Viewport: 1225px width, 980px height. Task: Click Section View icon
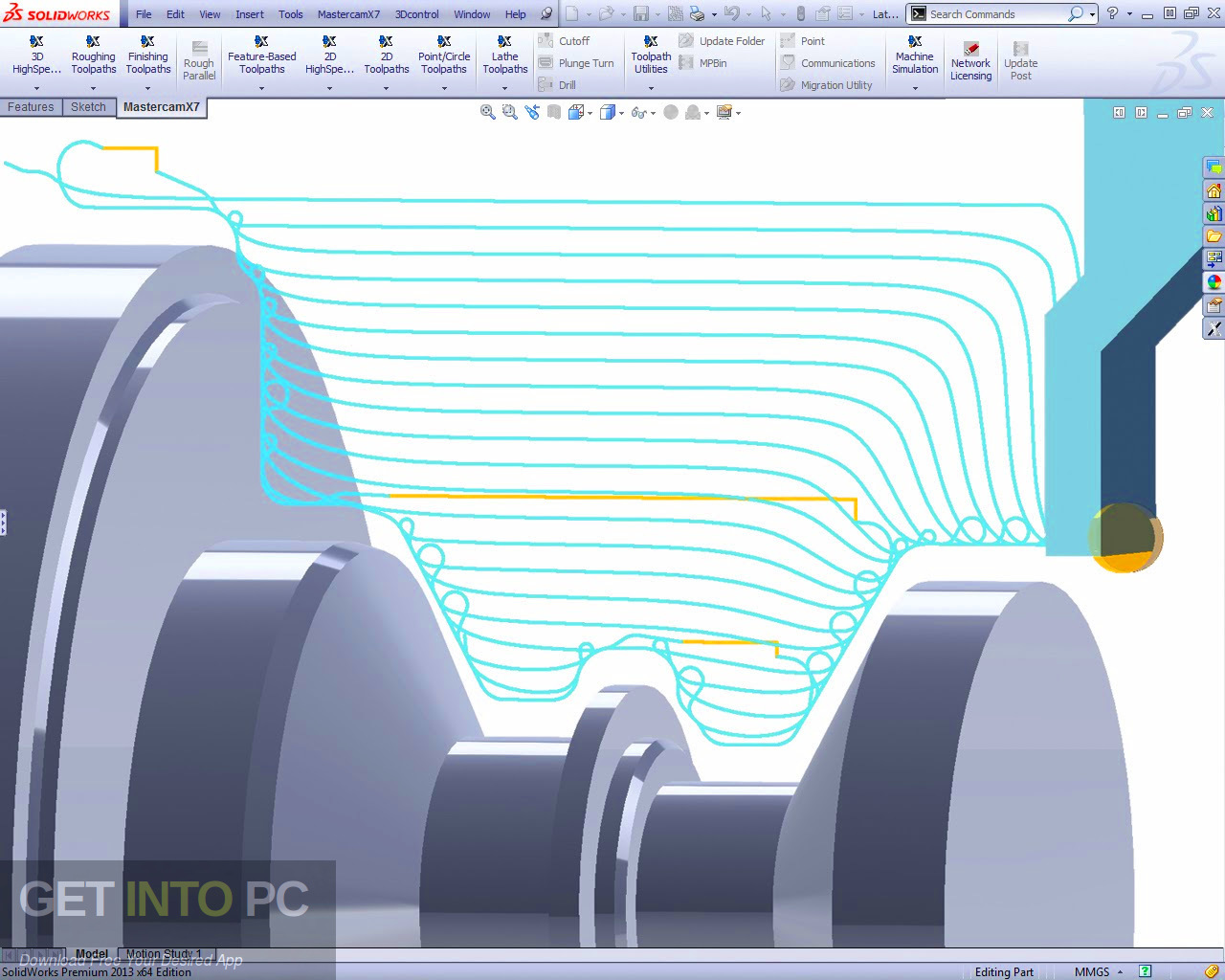pyautogui.click(x=554, y=112)
